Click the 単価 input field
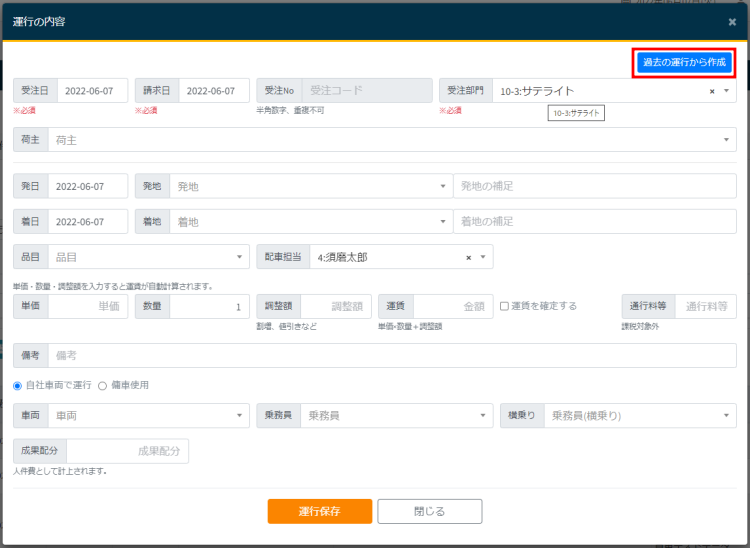The image size is (750, 548). tap(87, 306)
